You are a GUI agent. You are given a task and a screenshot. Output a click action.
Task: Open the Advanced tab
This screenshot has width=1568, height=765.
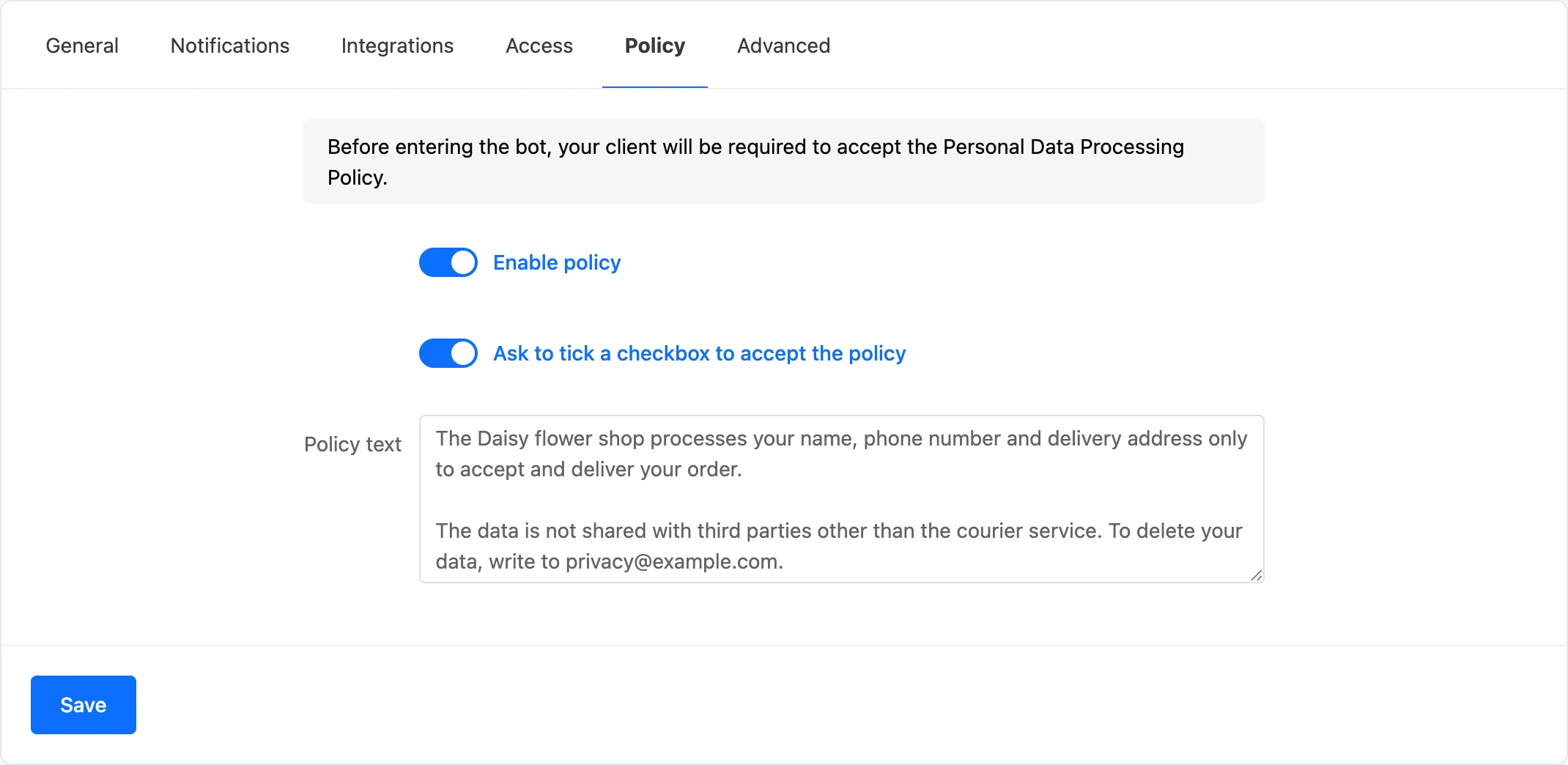783,45
